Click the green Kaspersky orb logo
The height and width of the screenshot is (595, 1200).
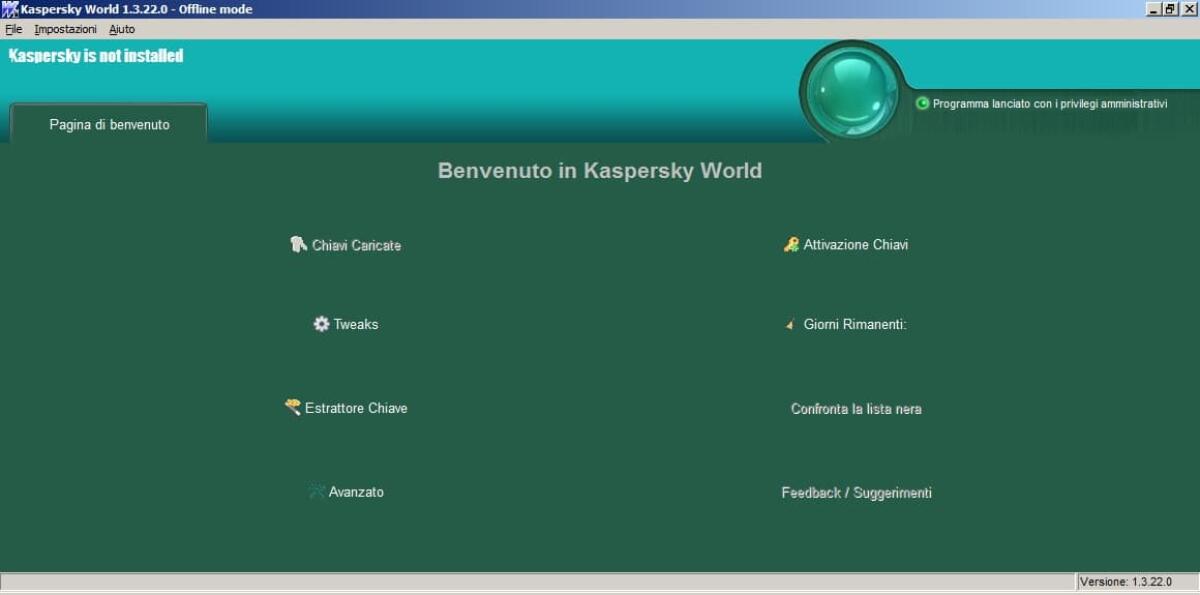[852, 88]
